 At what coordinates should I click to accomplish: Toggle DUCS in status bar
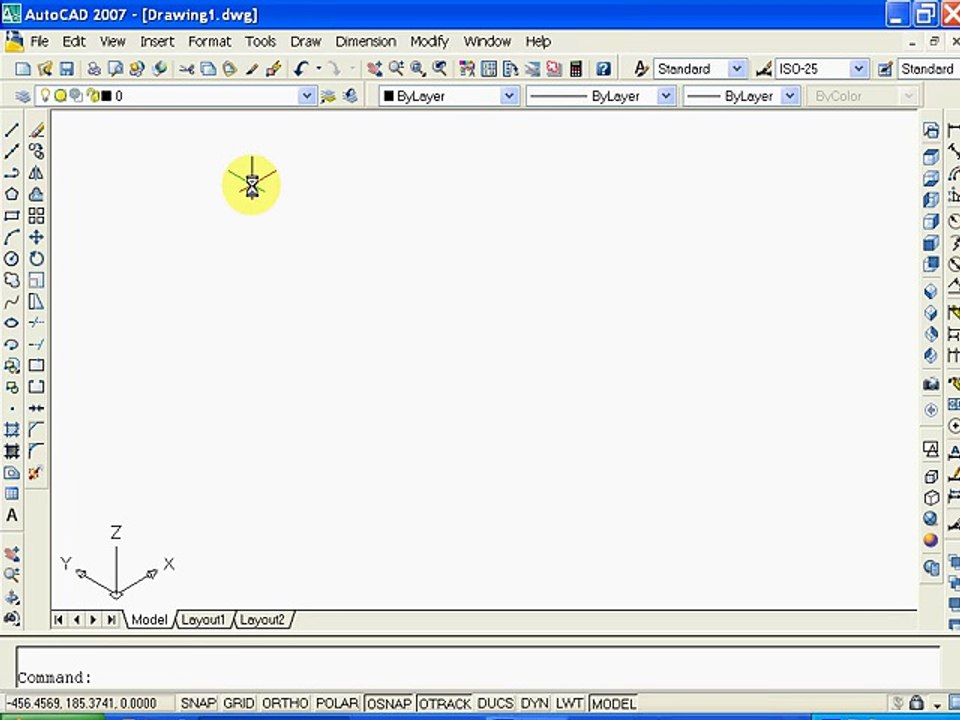495,703
